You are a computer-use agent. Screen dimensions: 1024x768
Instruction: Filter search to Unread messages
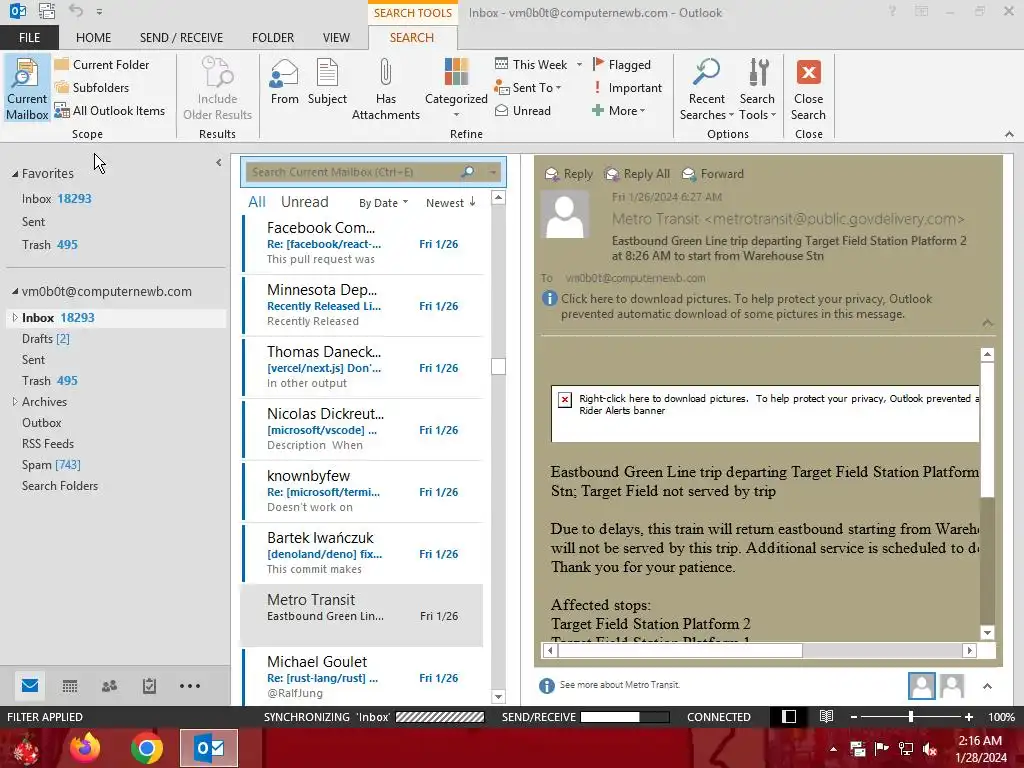[523, 111]
